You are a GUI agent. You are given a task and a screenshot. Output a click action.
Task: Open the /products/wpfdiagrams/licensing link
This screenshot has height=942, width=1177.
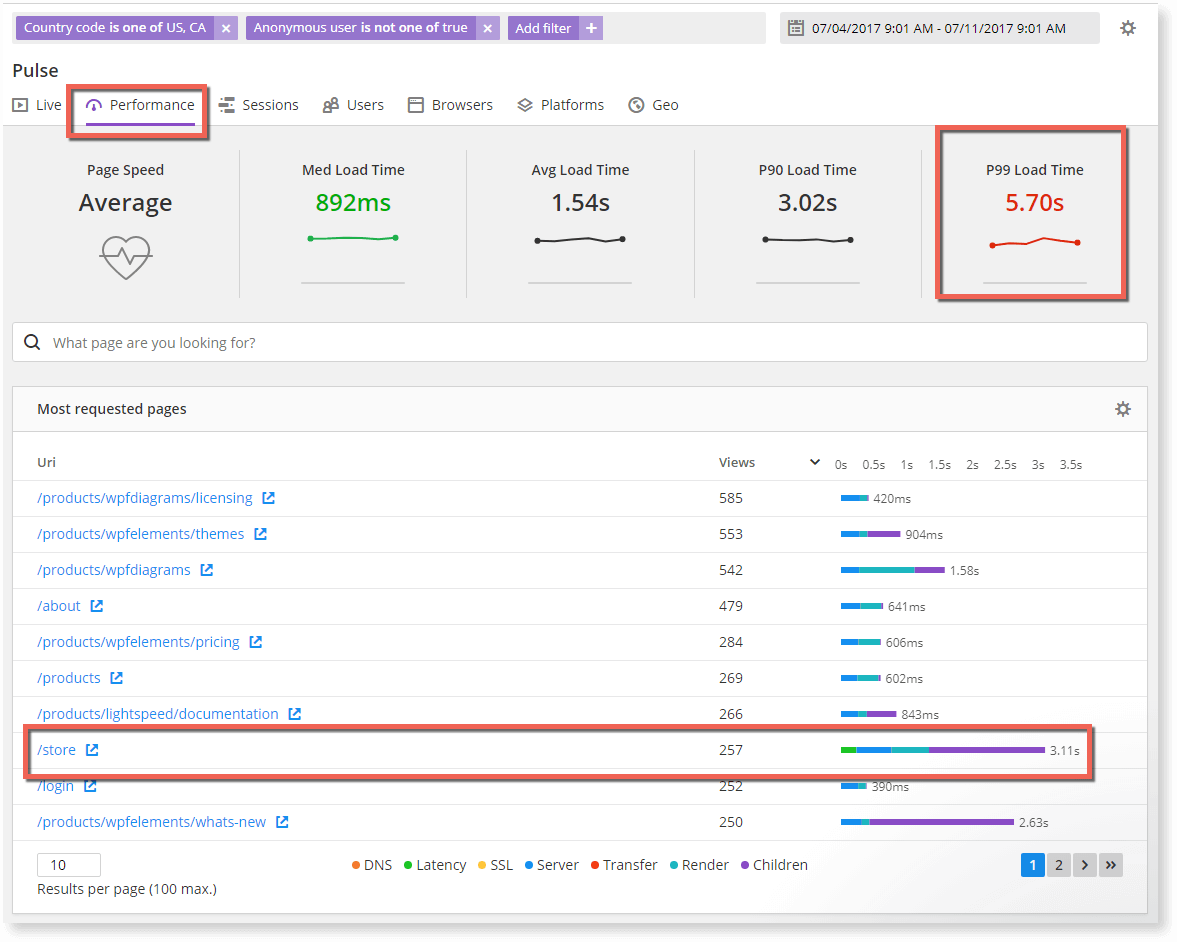(x=145, y=497)
